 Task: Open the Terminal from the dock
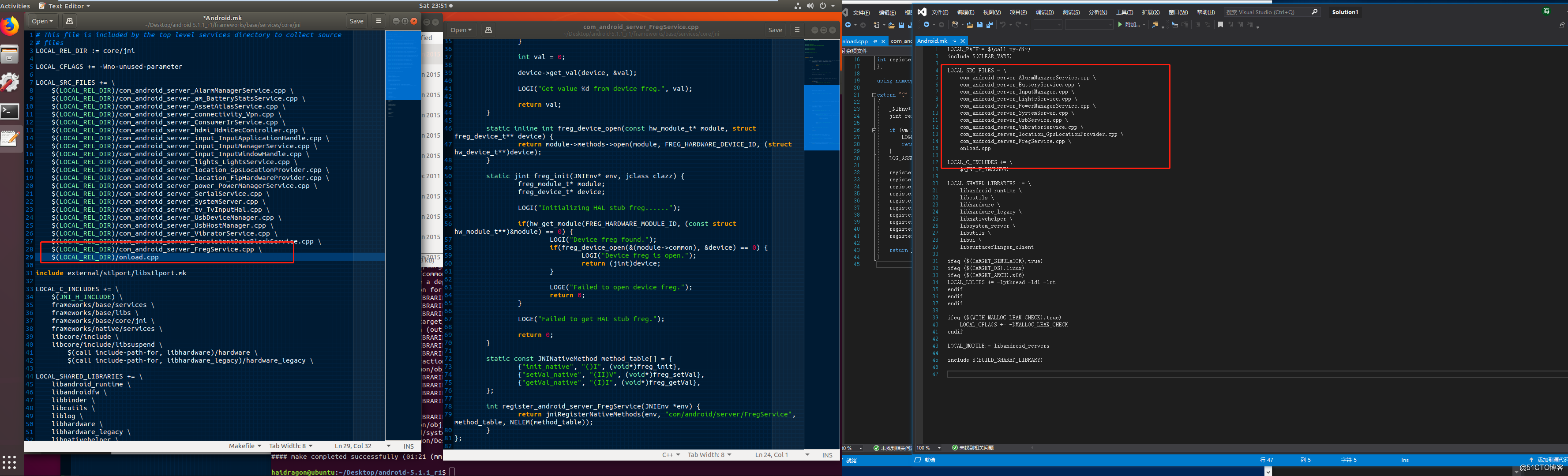[10, 112]
